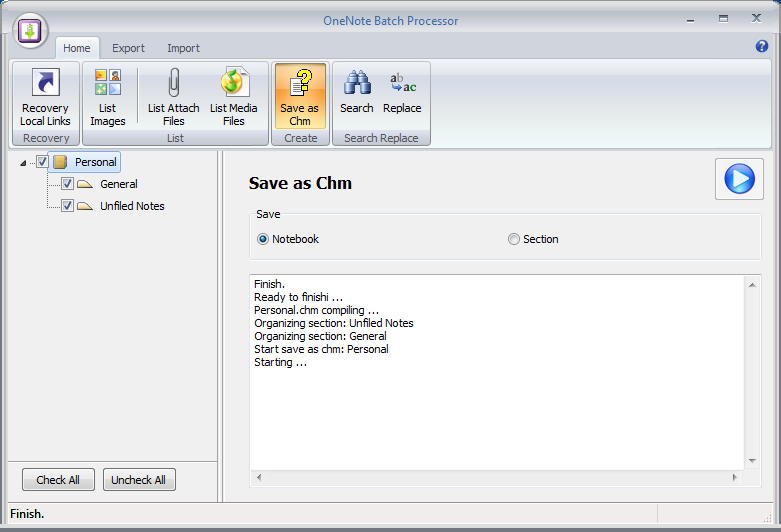Select Unfiled Notes in the tree
This screenshot has height=532, width=781.
click(132, 206)
